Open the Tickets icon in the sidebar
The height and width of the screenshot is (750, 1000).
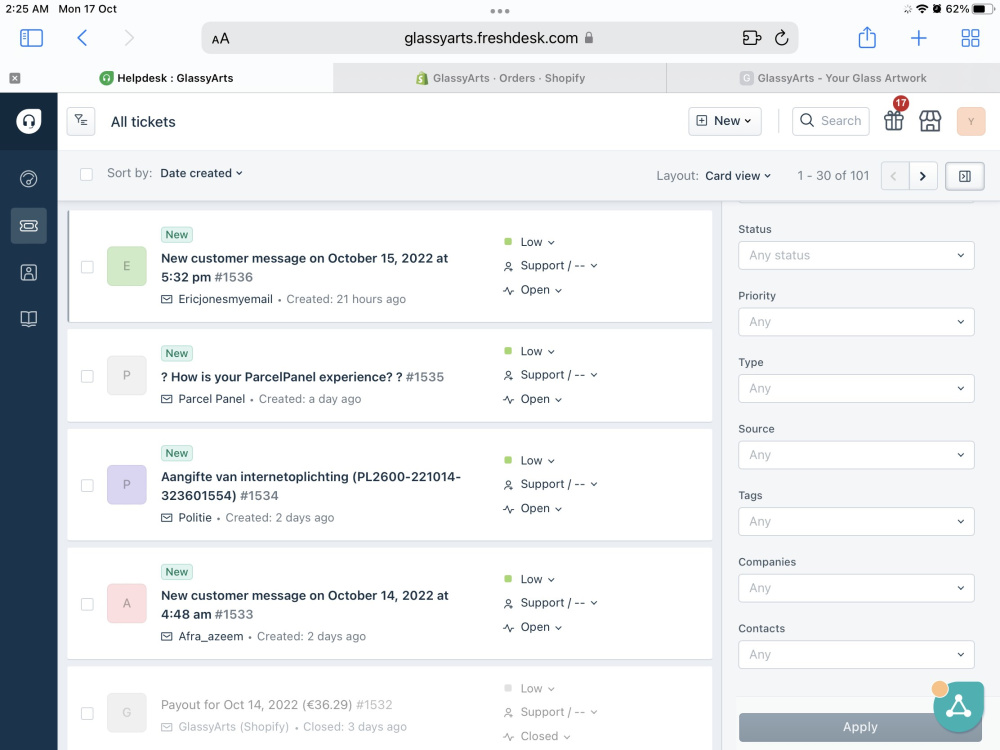[x=29, y=226]
